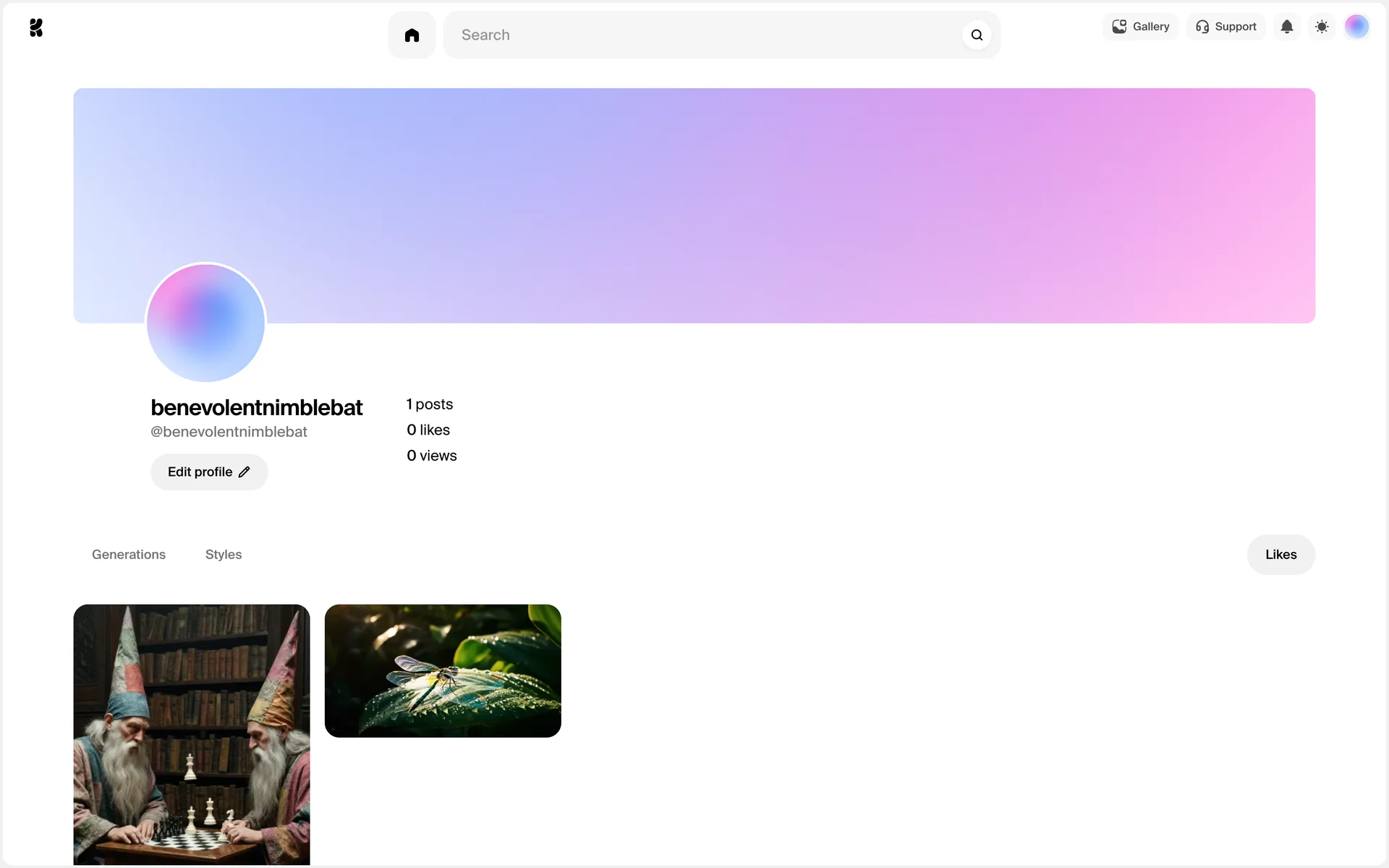Image resolution: width=1389 pixels, height=868 pixels.
Task: Switch to the Styles tab
Action: [x=224, y=555]
